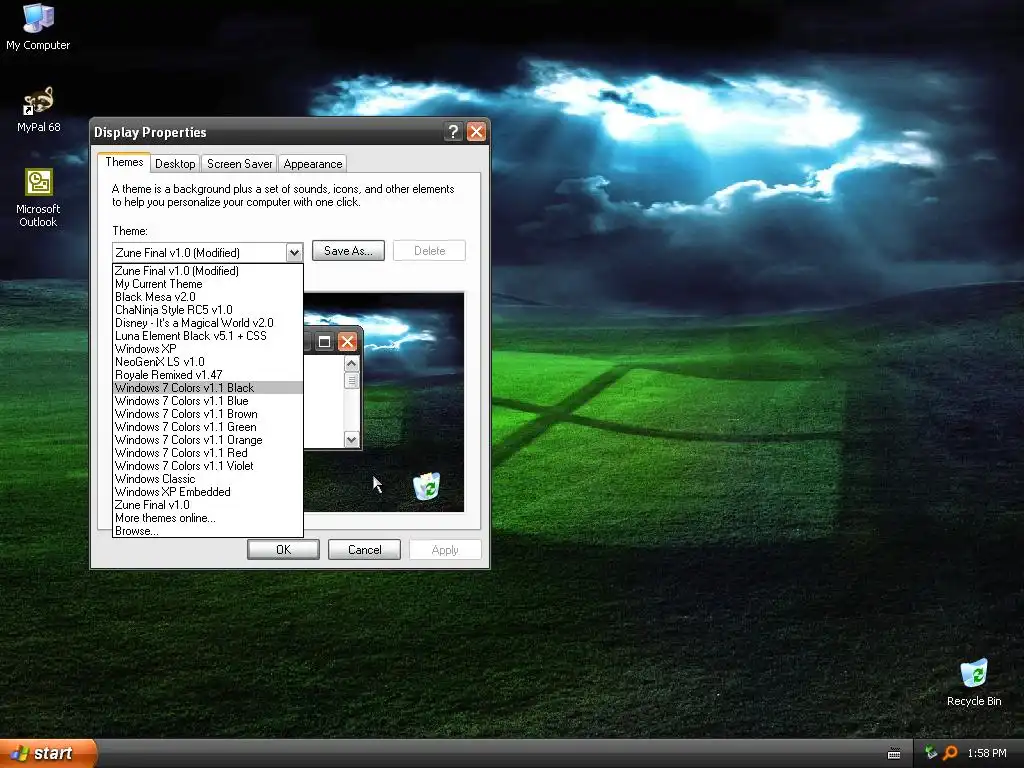Click the OK button

[x=283, y=550]
